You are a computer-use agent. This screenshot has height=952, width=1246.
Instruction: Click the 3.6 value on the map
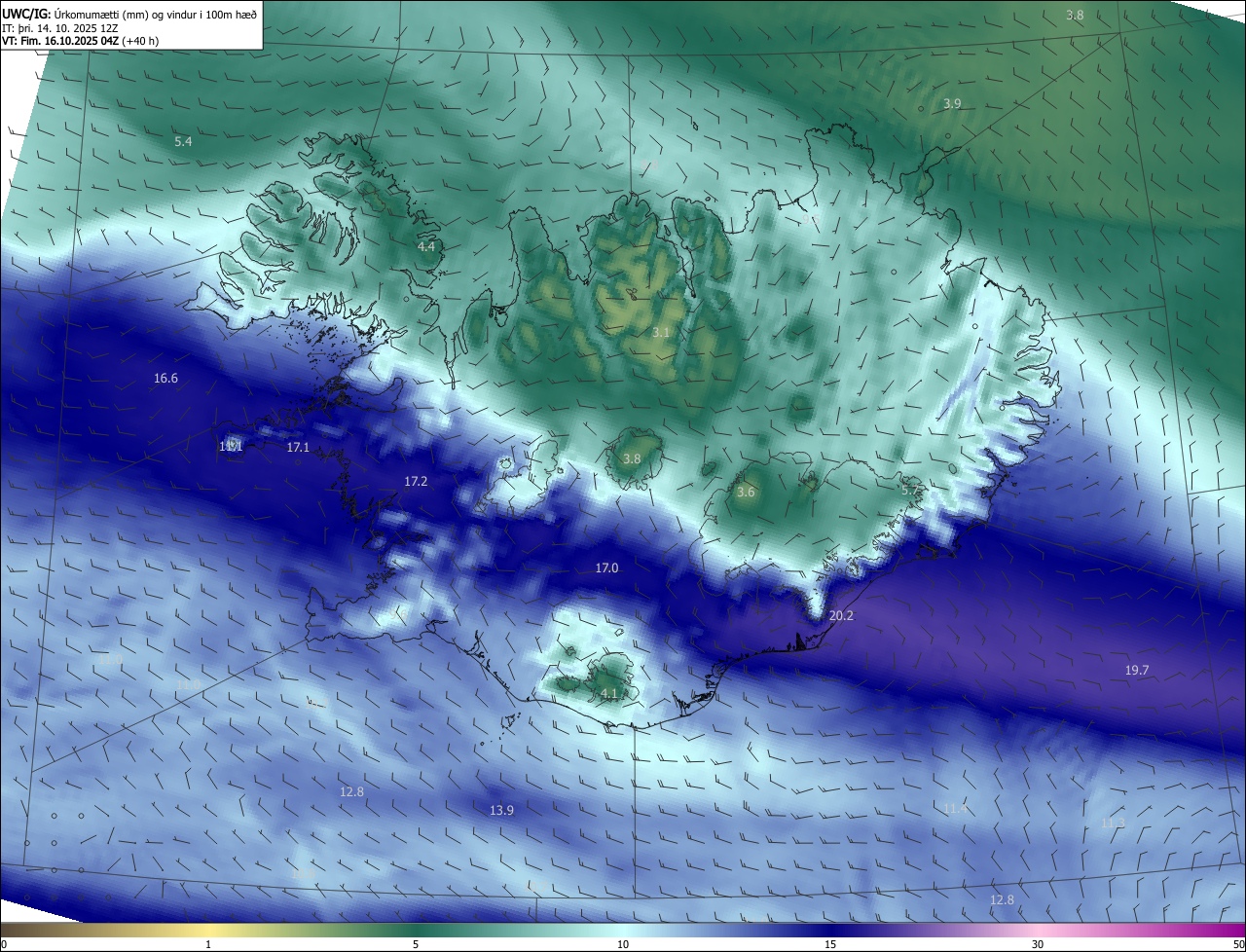point(746,493)
